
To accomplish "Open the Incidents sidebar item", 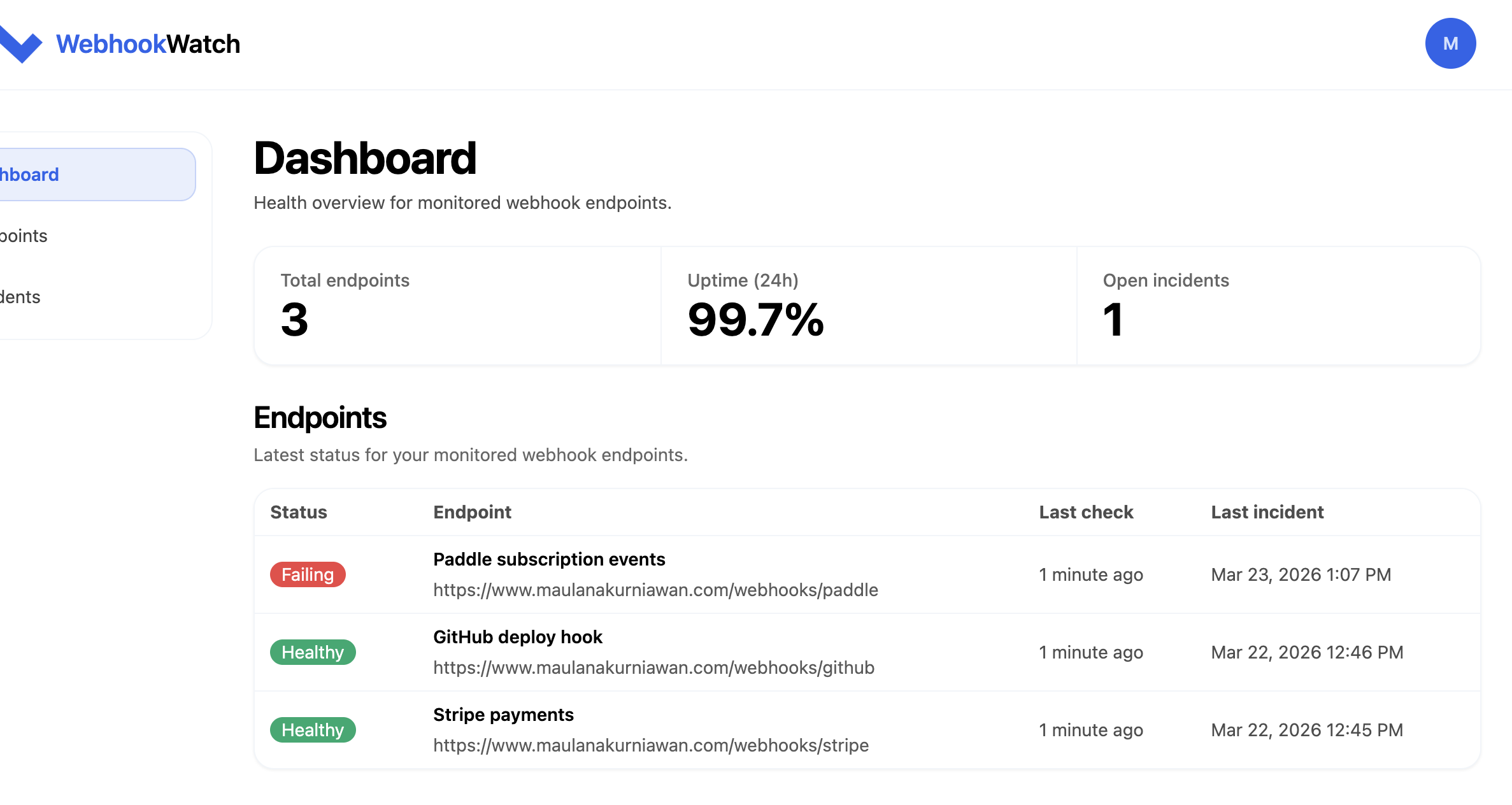I will [x=20, y=296].
